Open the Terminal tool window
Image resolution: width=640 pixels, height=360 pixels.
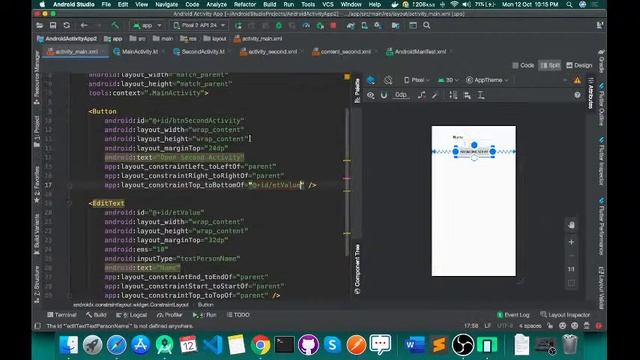tap(62, 315)
